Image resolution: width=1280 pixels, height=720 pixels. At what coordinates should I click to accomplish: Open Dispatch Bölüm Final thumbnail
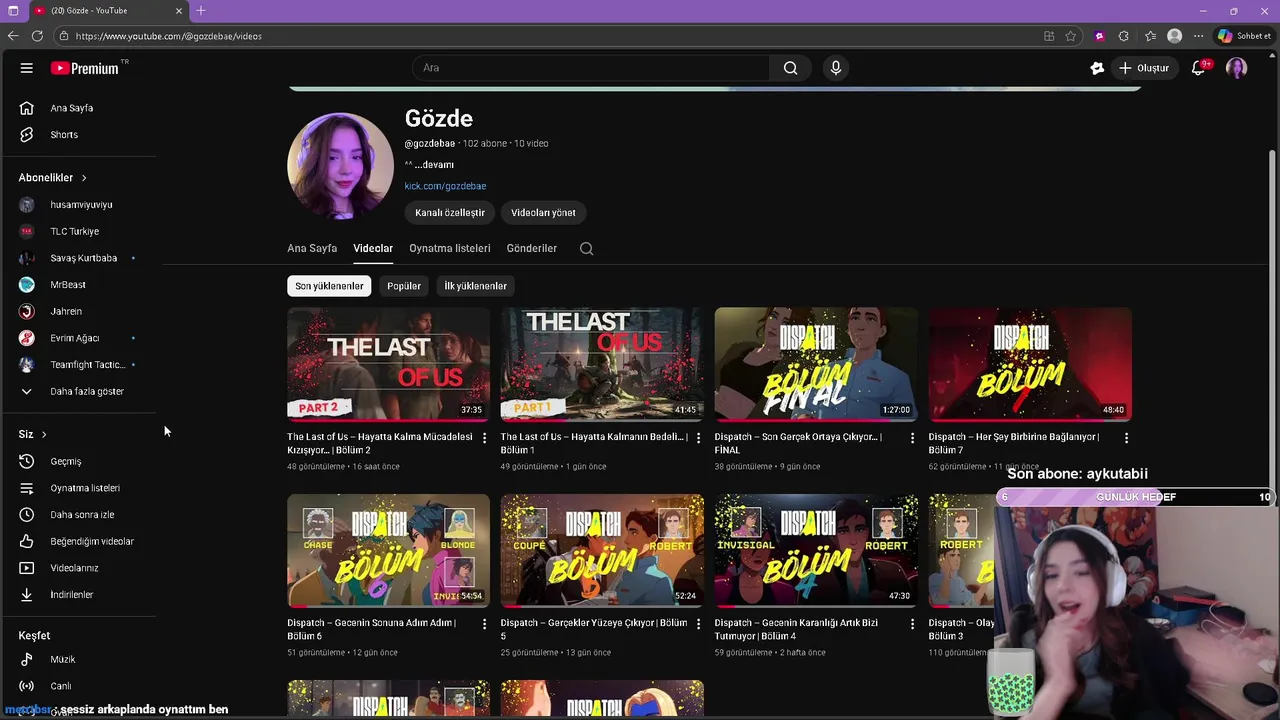tap(816, 364)
